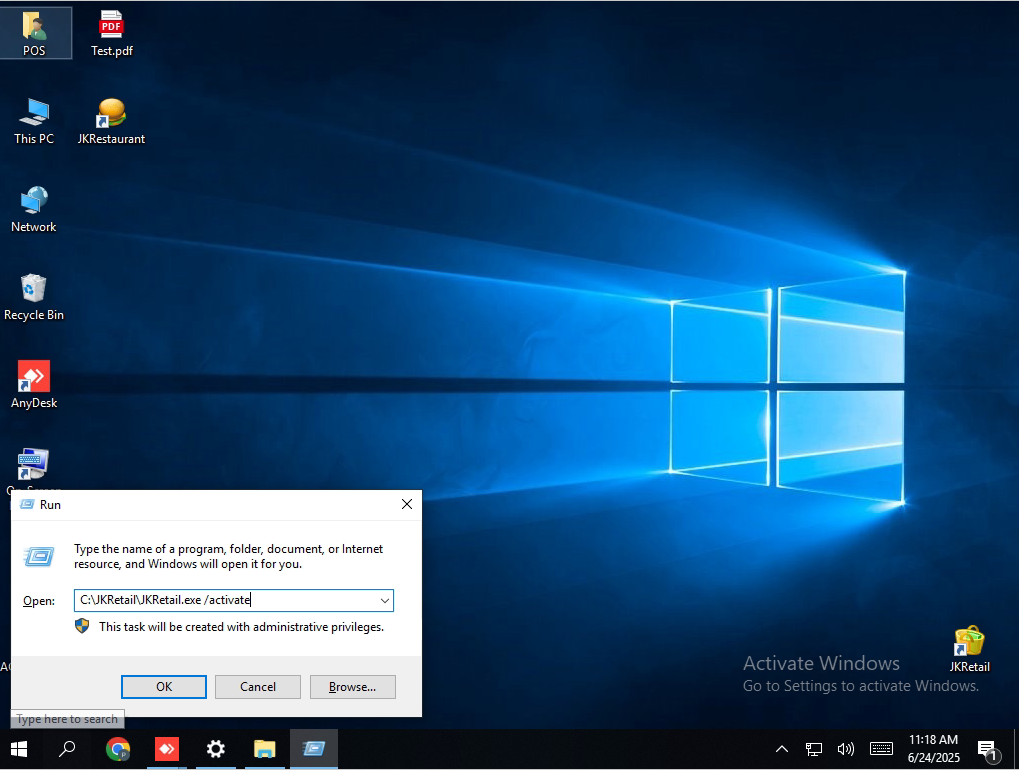Image resolution: width=1019 pixels, height=770 pixels.
Task: Open the volume speaker tray icon
Action: click(845, 749)
